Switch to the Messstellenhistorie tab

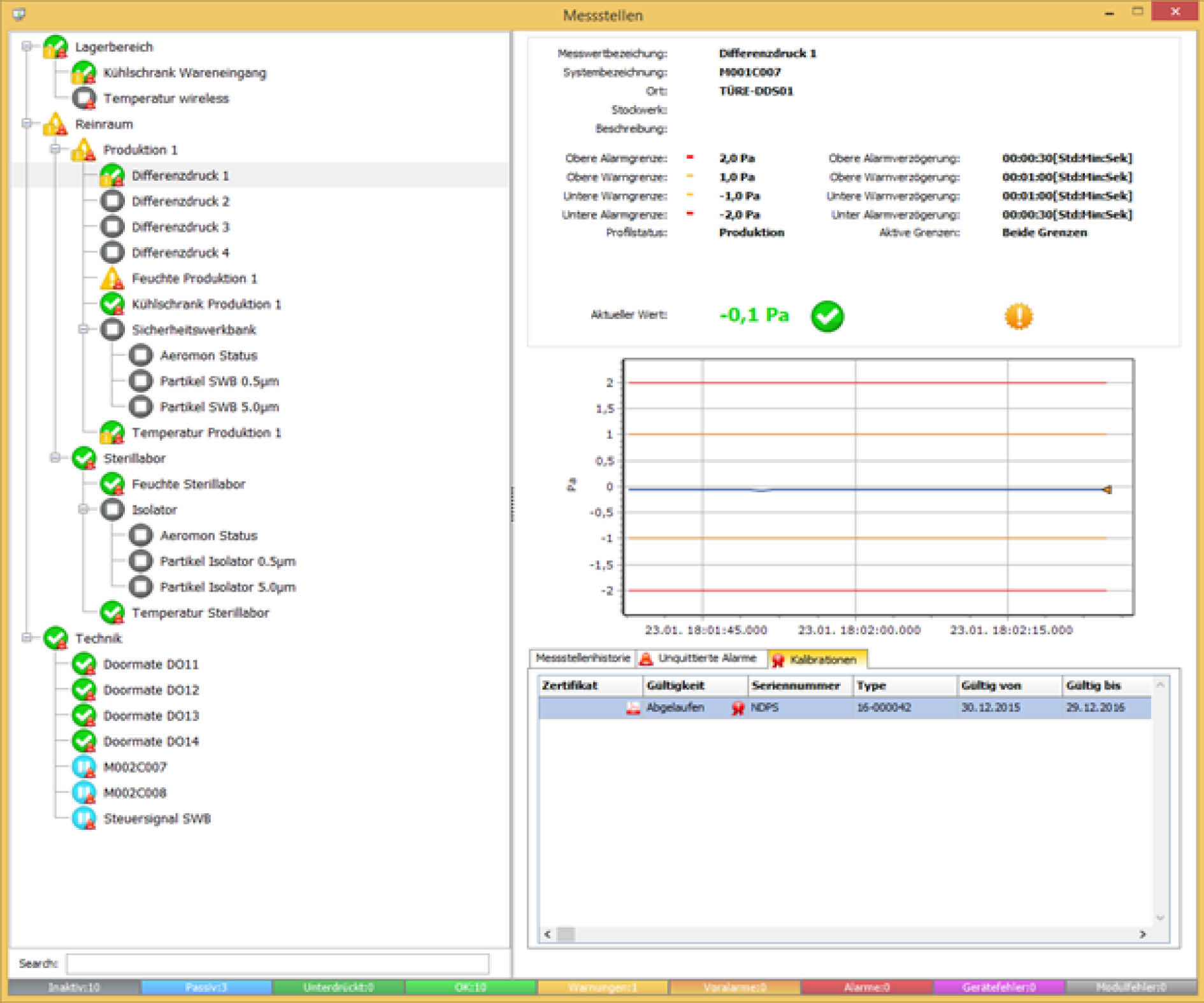point(583,658)
